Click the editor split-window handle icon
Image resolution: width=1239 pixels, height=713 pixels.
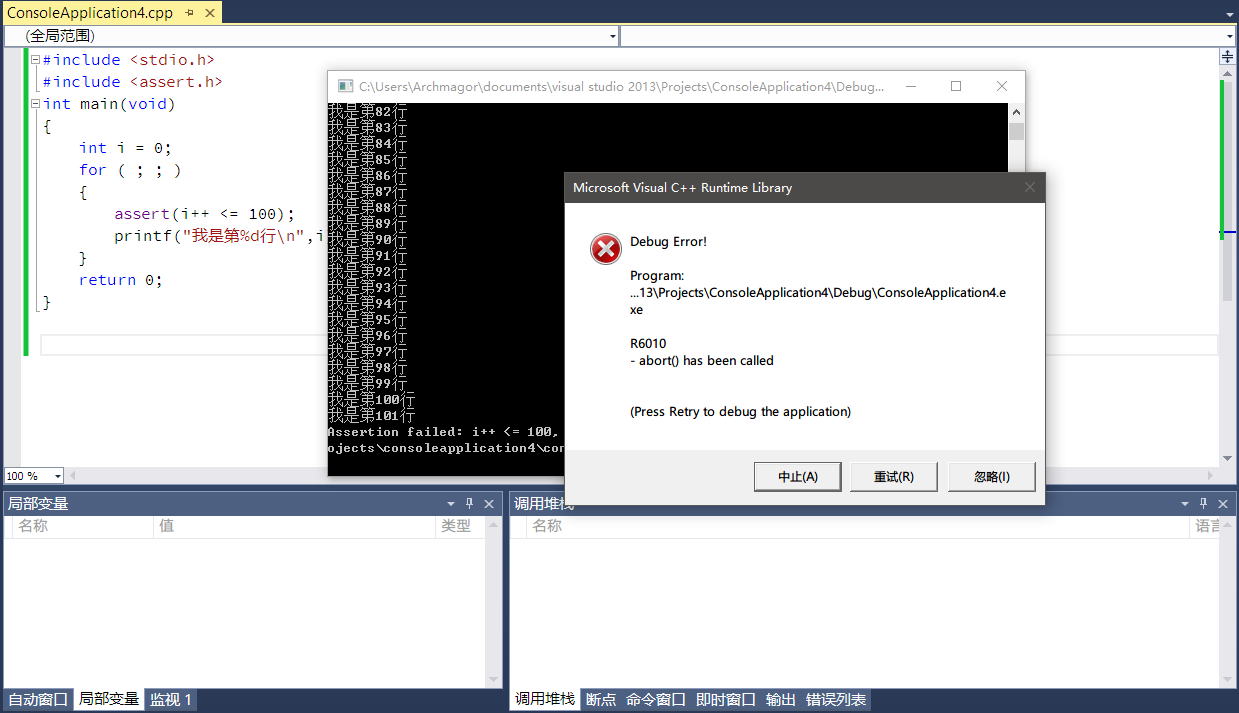tap(1228, 57)
